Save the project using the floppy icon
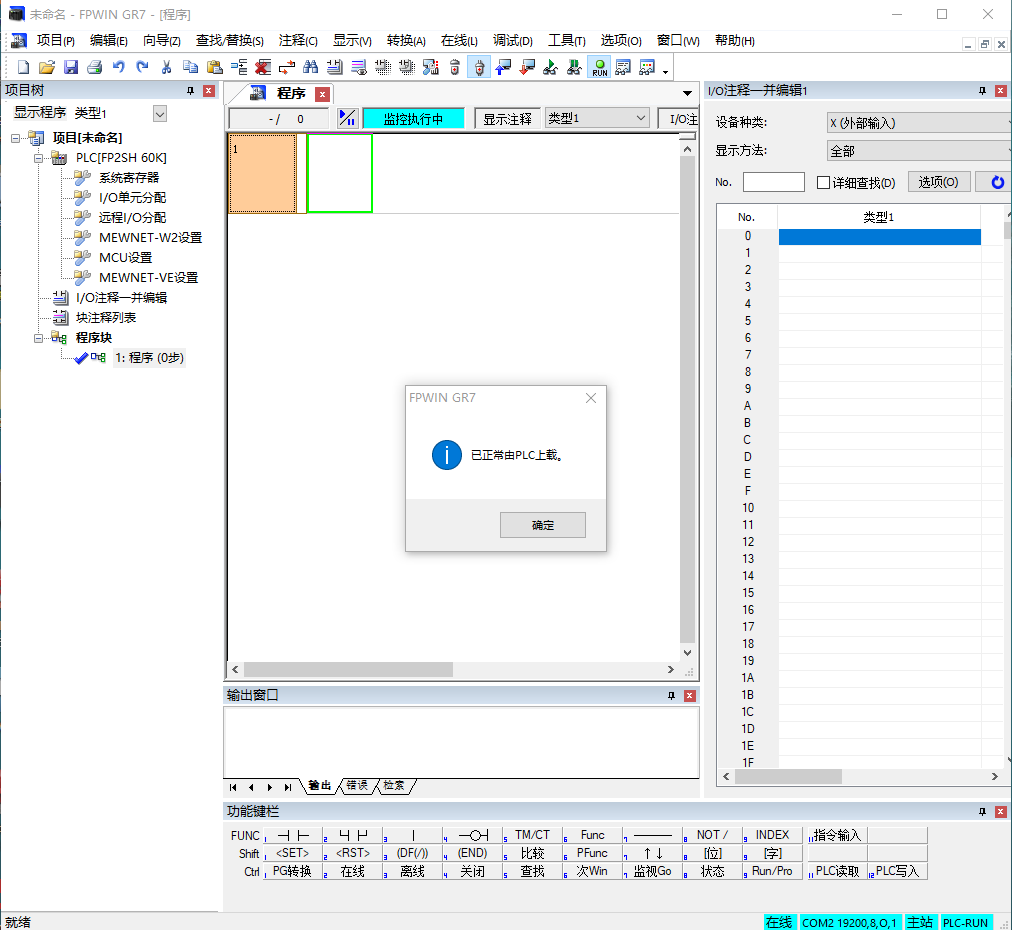This screenshot has width=1012, height=930. click(x=70, y=67)
